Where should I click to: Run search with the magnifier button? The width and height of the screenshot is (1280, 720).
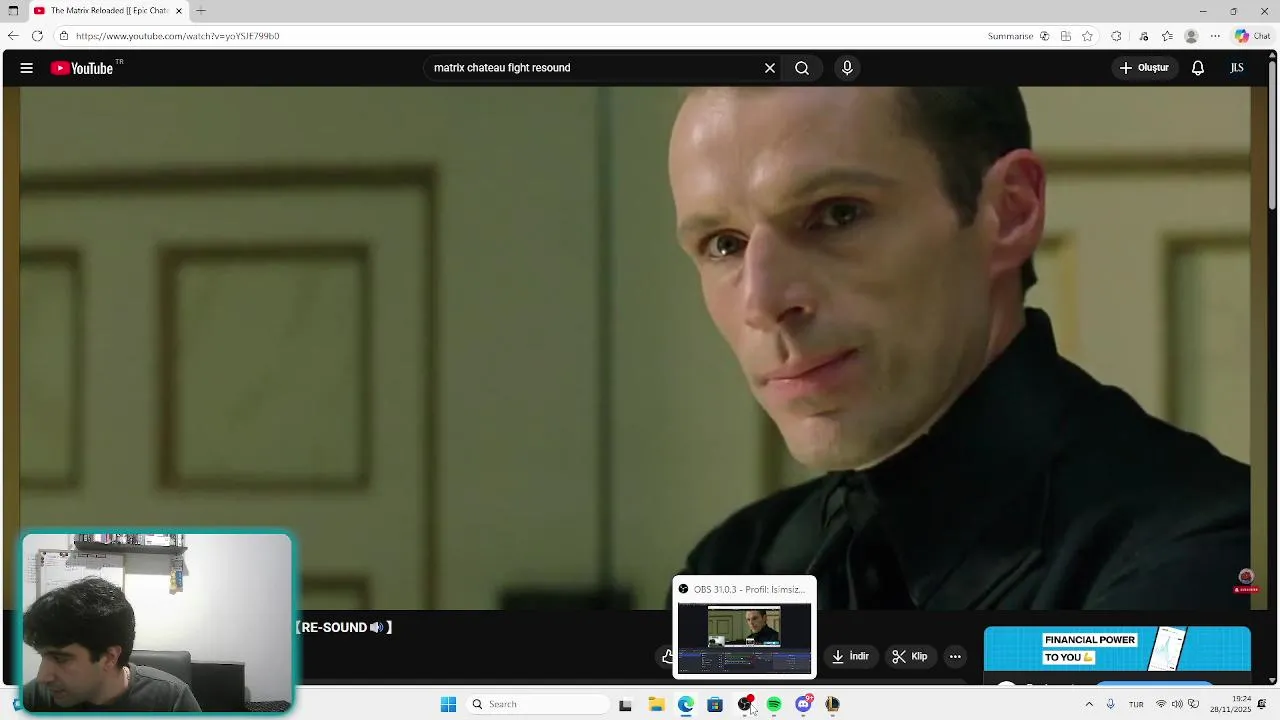[x=802, y=68]
